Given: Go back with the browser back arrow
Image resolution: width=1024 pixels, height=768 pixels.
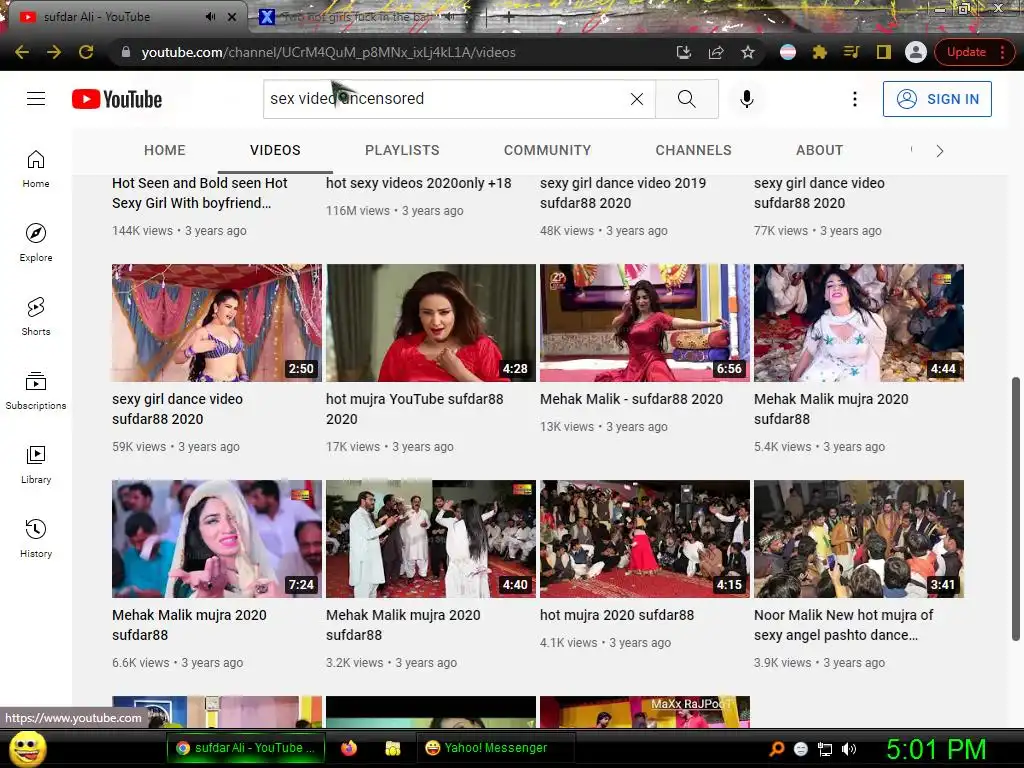Looking at the screenshot, I should coord(22,52).
